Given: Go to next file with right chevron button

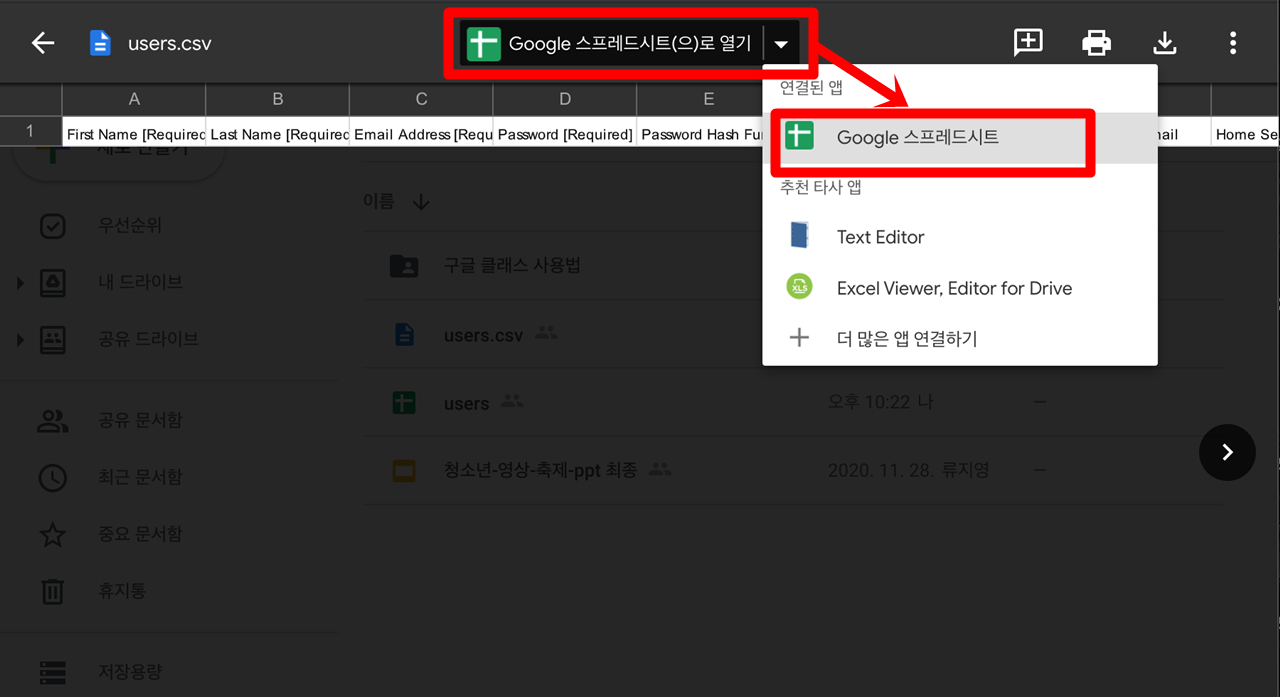Looking at the screenshot, I should click(1227, 452).
